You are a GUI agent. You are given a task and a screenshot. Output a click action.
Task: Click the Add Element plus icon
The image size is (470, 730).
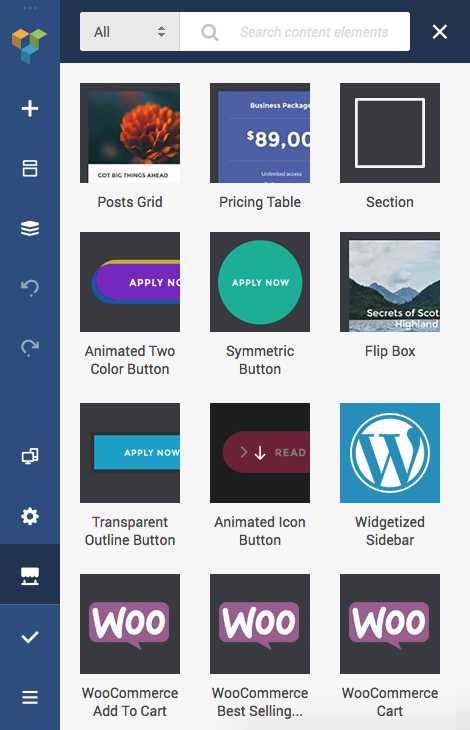30,108
